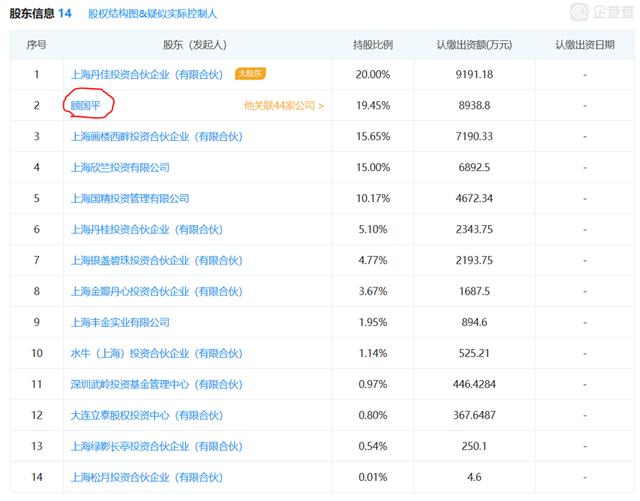Click the 股东信息 section heading
The width and height of the screenshot is (640, 501).
point(32,13)
